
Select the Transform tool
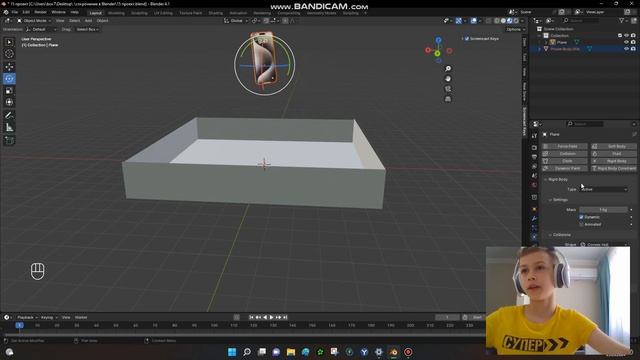point(9,102)
